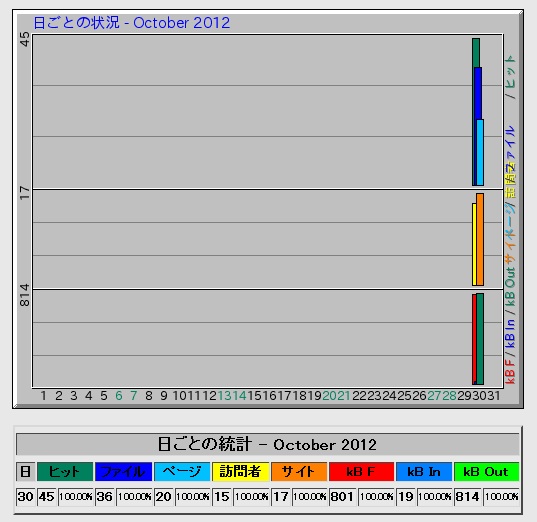
Task: Click the hits value 45 cell
Action: click(47, 497)
